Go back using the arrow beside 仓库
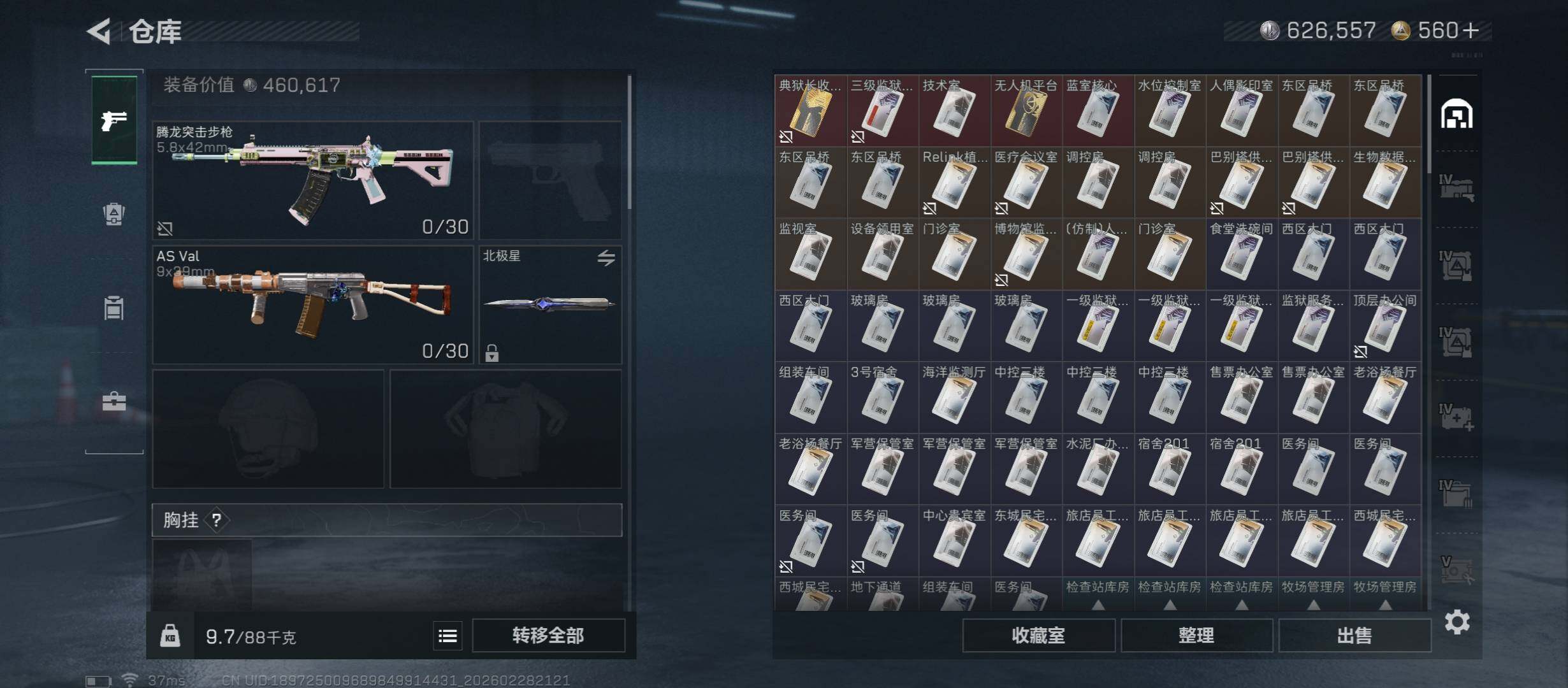Screen dimensions: 1568x688 (x=99, y=31)
